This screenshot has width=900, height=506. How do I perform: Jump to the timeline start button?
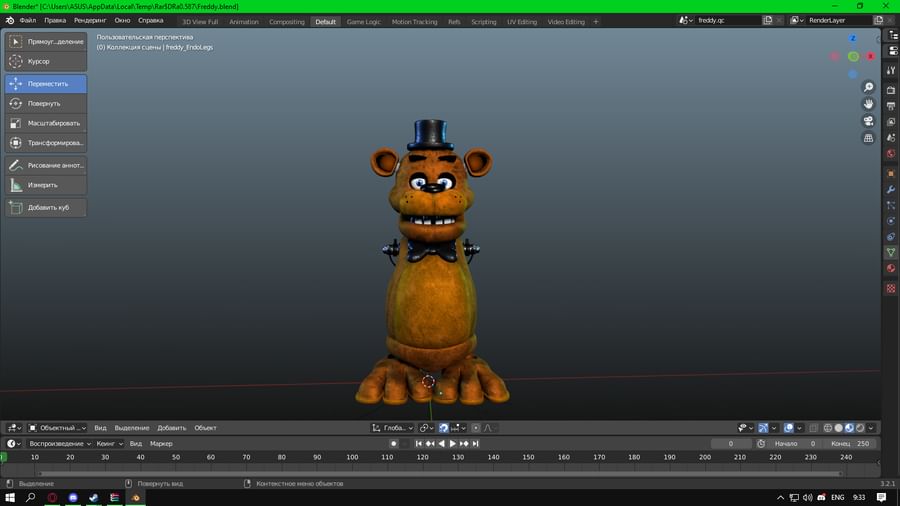[x=418, y=443]
